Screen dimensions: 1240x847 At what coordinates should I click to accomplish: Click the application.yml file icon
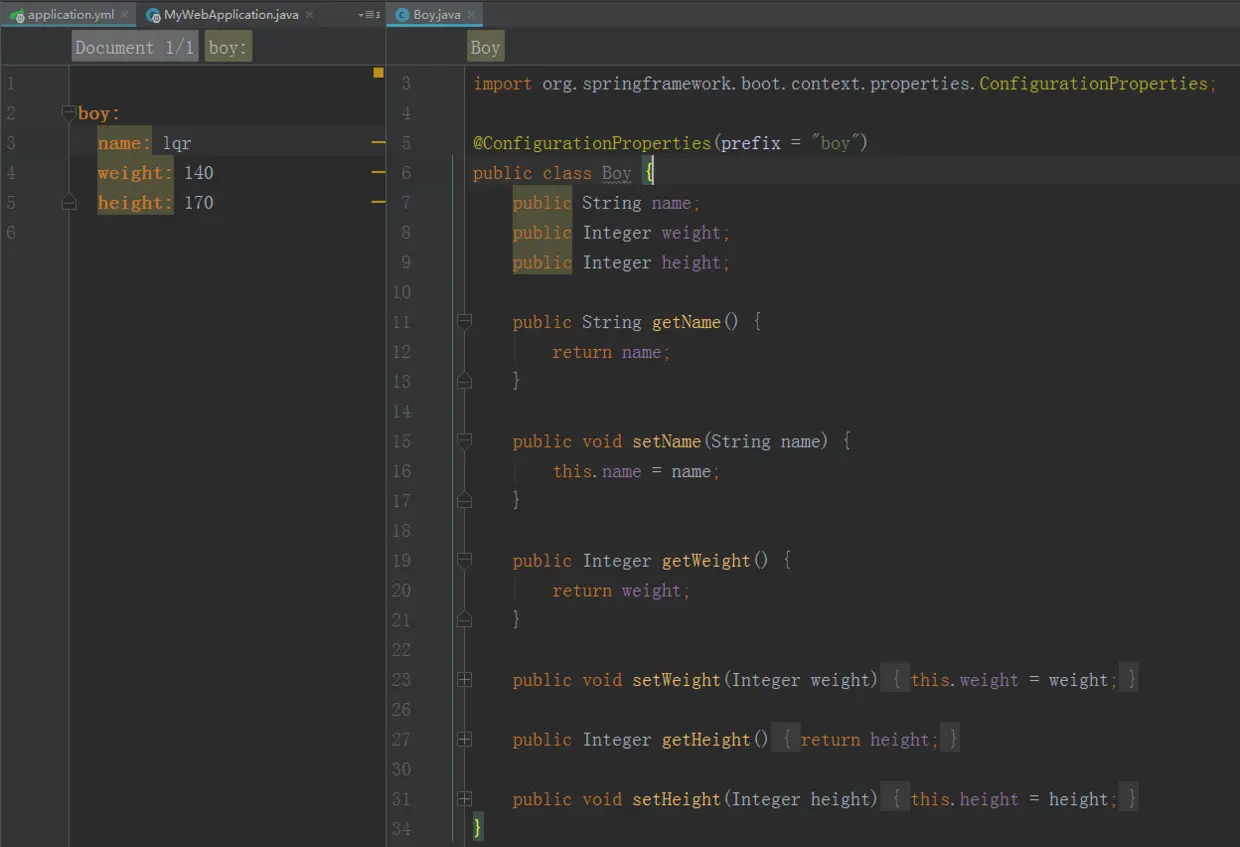[x=18, y=16]
